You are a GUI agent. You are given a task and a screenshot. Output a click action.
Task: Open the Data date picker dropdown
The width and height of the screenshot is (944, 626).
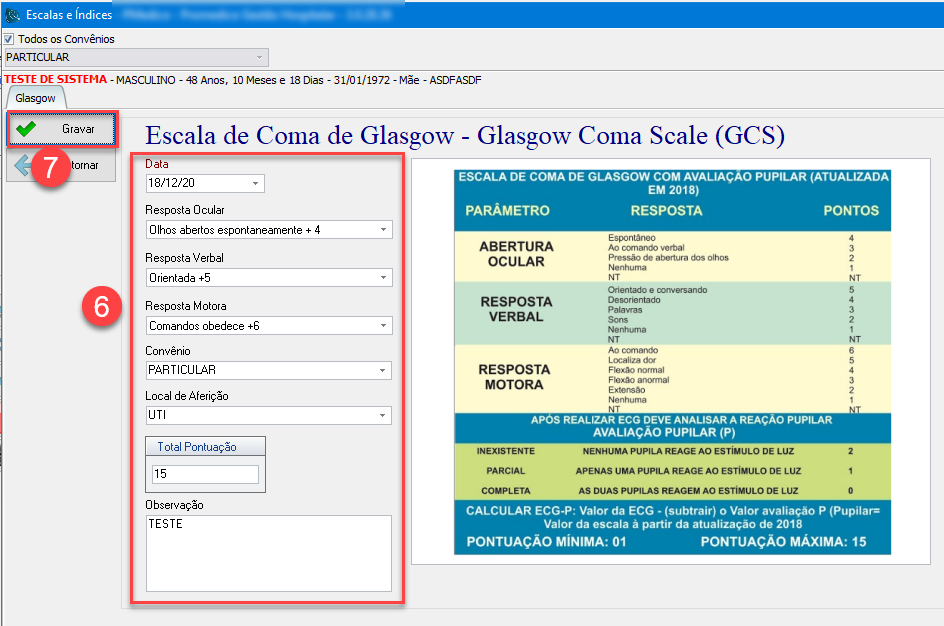coord(256,183)
